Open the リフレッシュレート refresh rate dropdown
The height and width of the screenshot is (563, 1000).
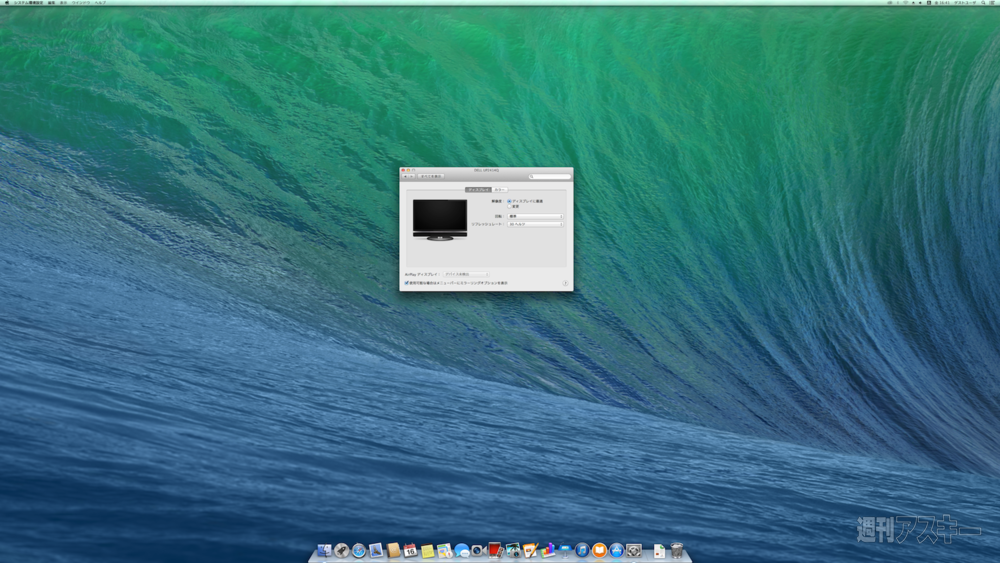point(535,224)
